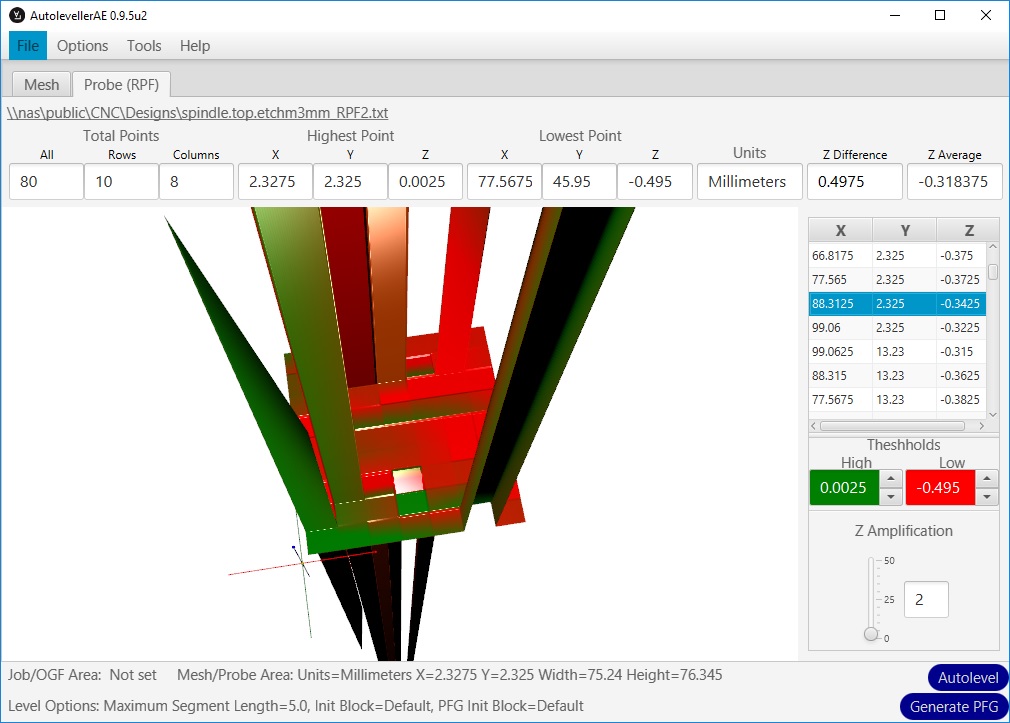Decrease the Low threshold with down arrow
The width and height of the screenshot is (1010, 723).
(987, 497)
